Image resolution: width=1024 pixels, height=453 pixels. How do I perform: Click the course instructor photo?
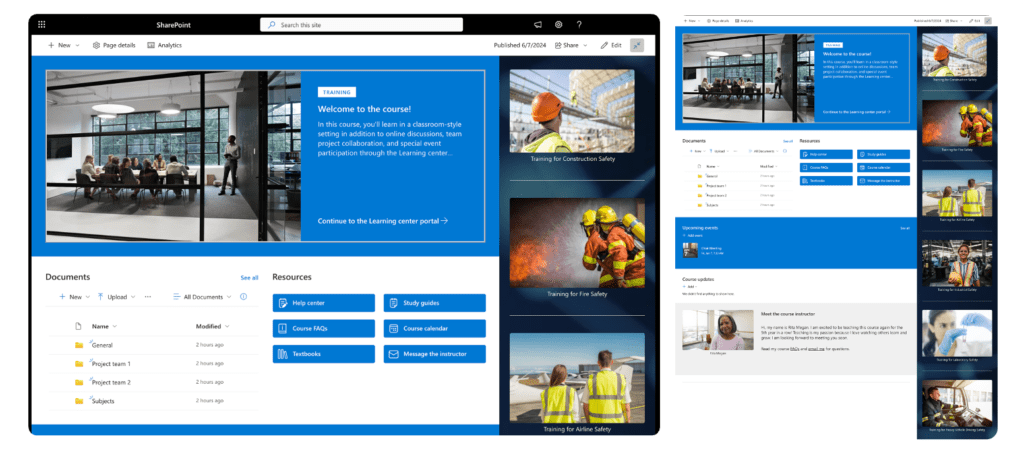[717, 330]
